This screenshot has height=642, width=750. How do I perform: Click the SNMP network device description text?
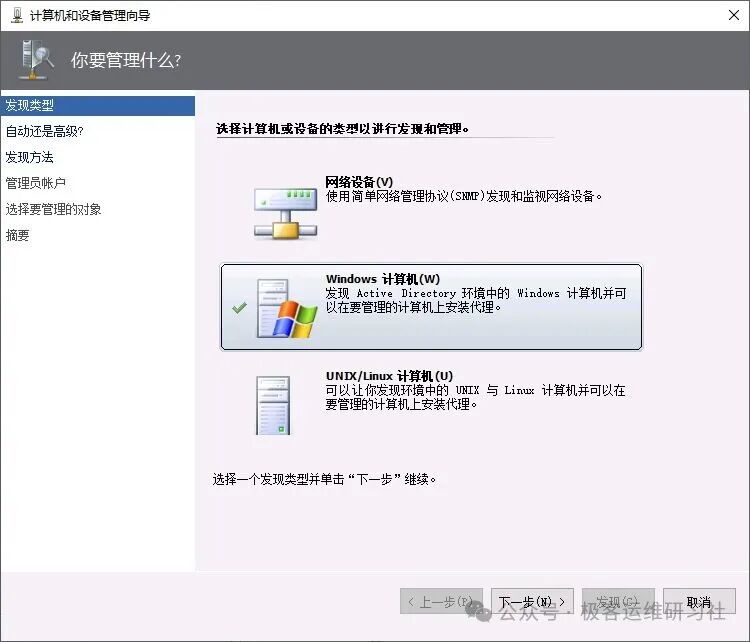463,196
